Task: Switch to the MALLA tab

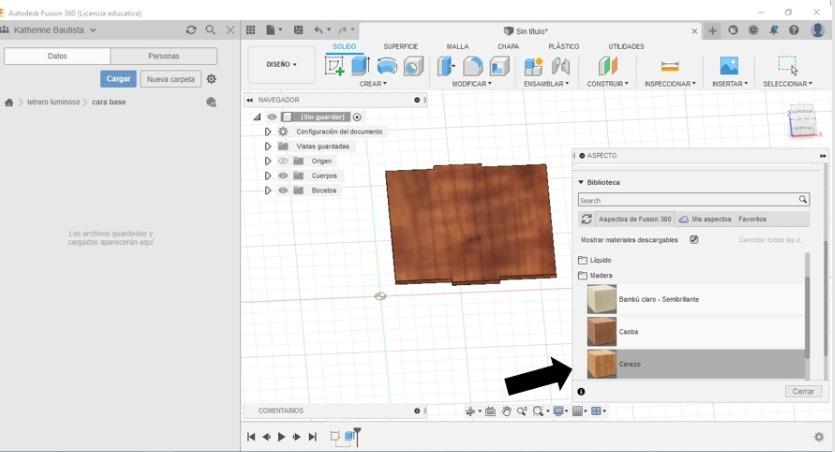Action: [457, 46]
